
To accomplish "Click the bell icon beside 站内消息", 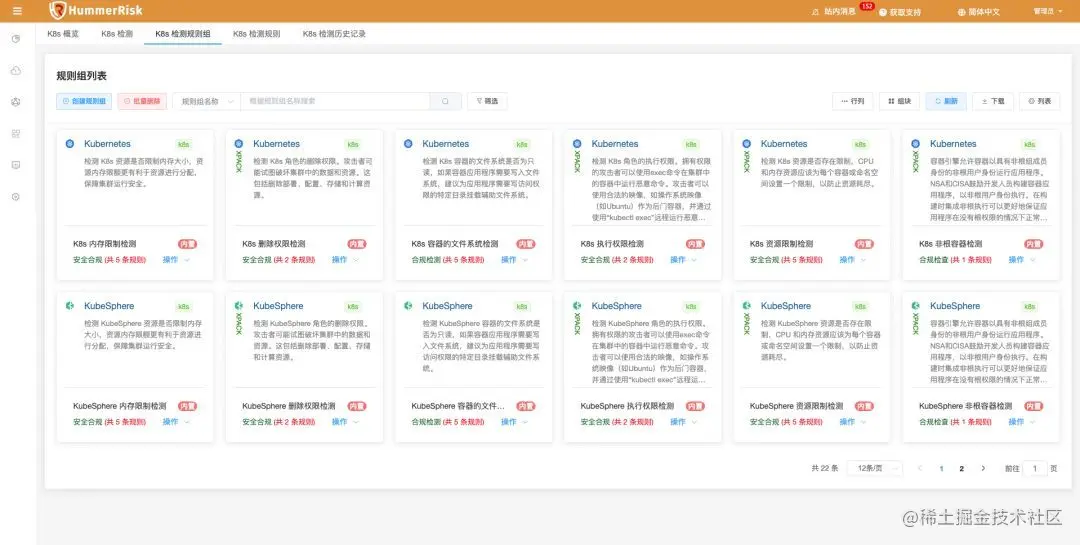I will (816, 12).
